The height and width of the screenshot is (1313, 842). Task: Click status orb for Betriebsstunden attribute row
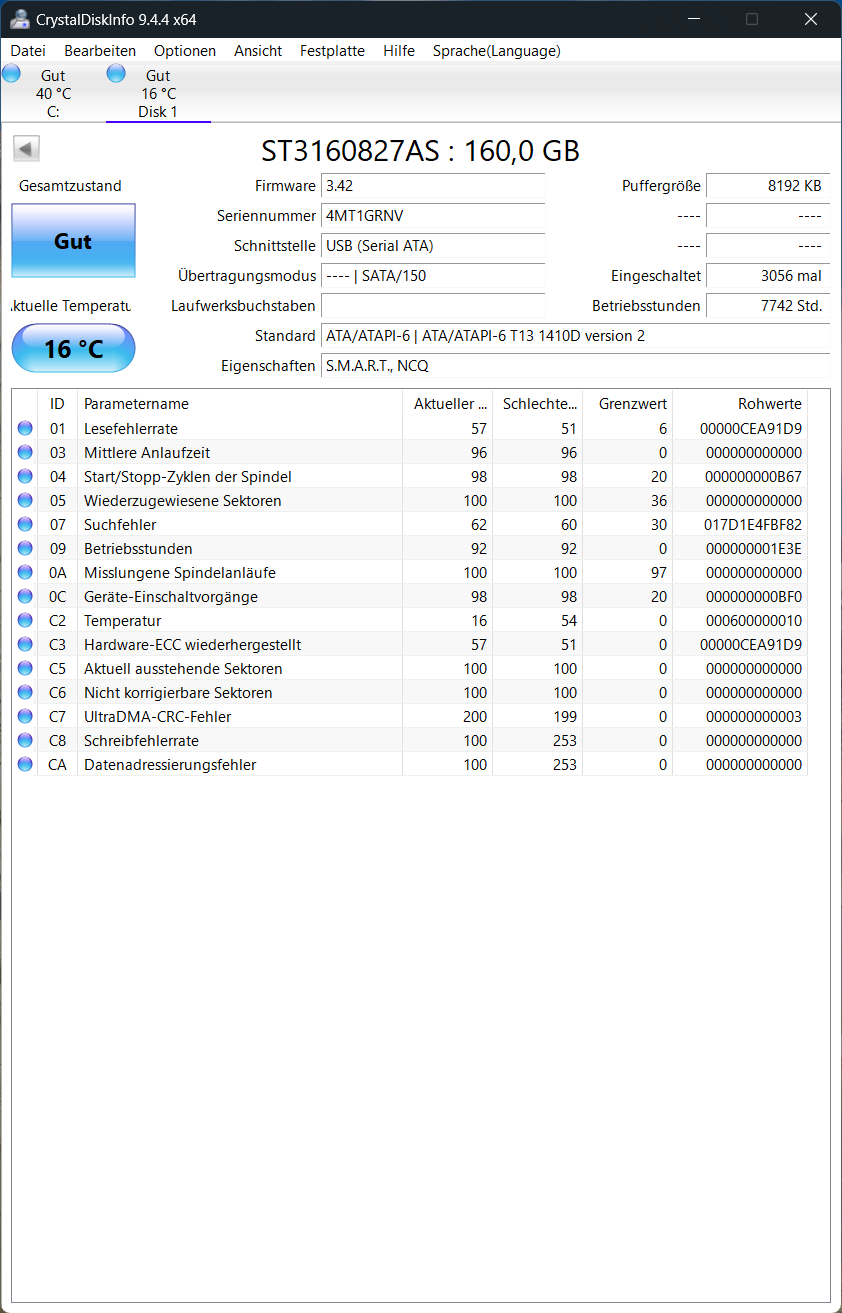[x=25, y=549]
